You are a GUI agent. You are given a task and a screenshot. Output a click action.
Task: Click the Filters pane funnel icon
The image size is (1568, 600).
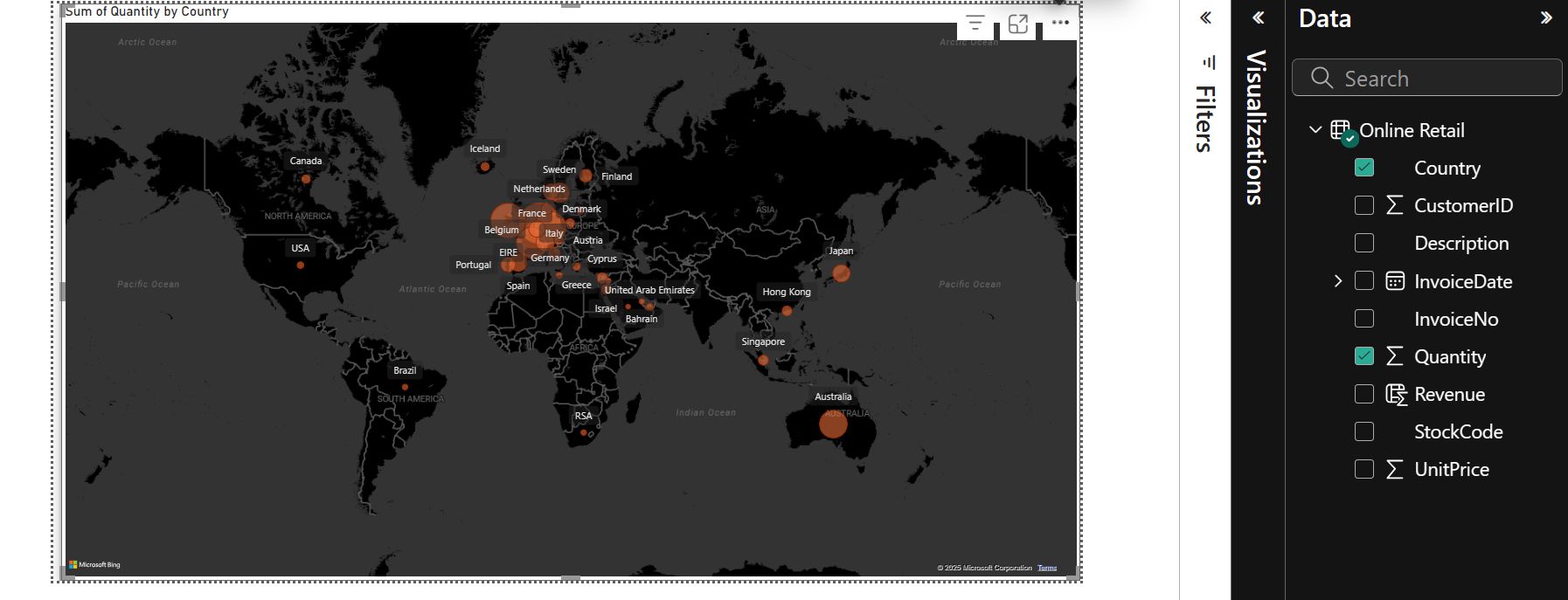tap(1210, 62)
